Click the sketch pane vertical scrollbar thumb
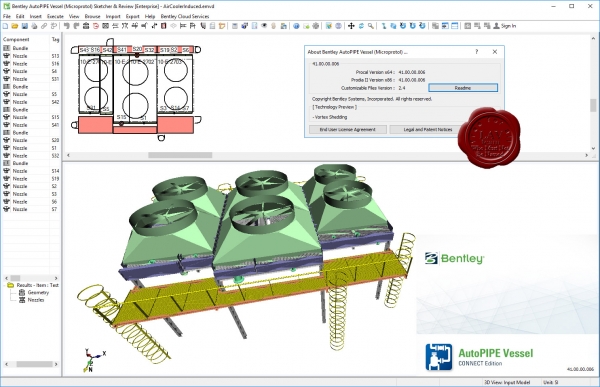This screenshot has width=600, height=387. coord(593,105)
